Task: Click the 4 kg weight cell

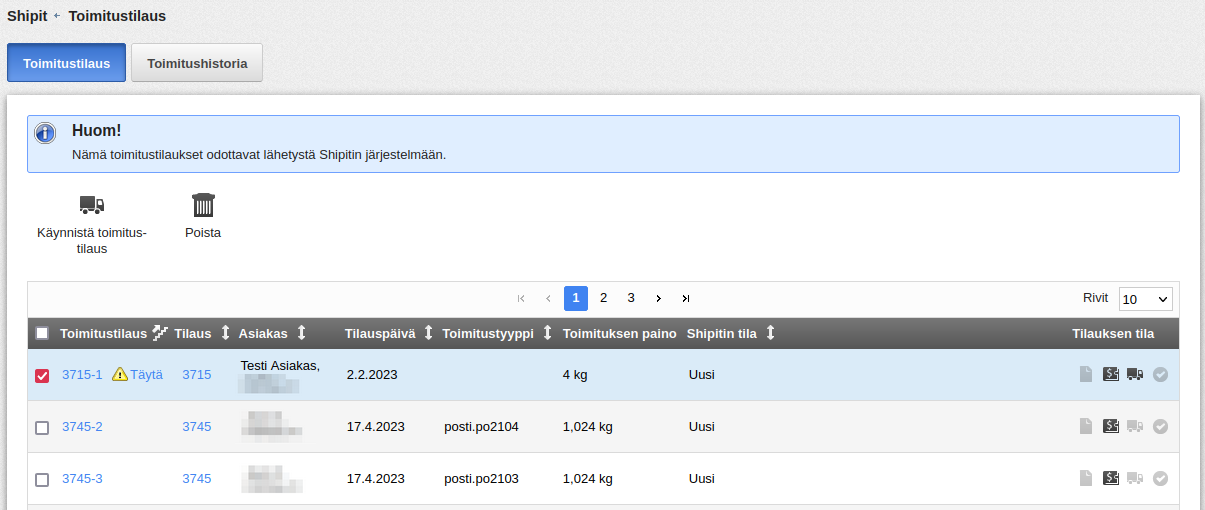Action: click(x=574, y=374)
